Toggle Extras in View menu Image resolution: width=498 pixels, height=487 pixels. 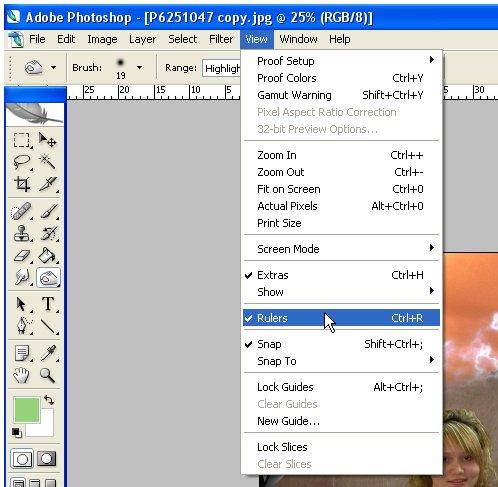tap(341, 275)
